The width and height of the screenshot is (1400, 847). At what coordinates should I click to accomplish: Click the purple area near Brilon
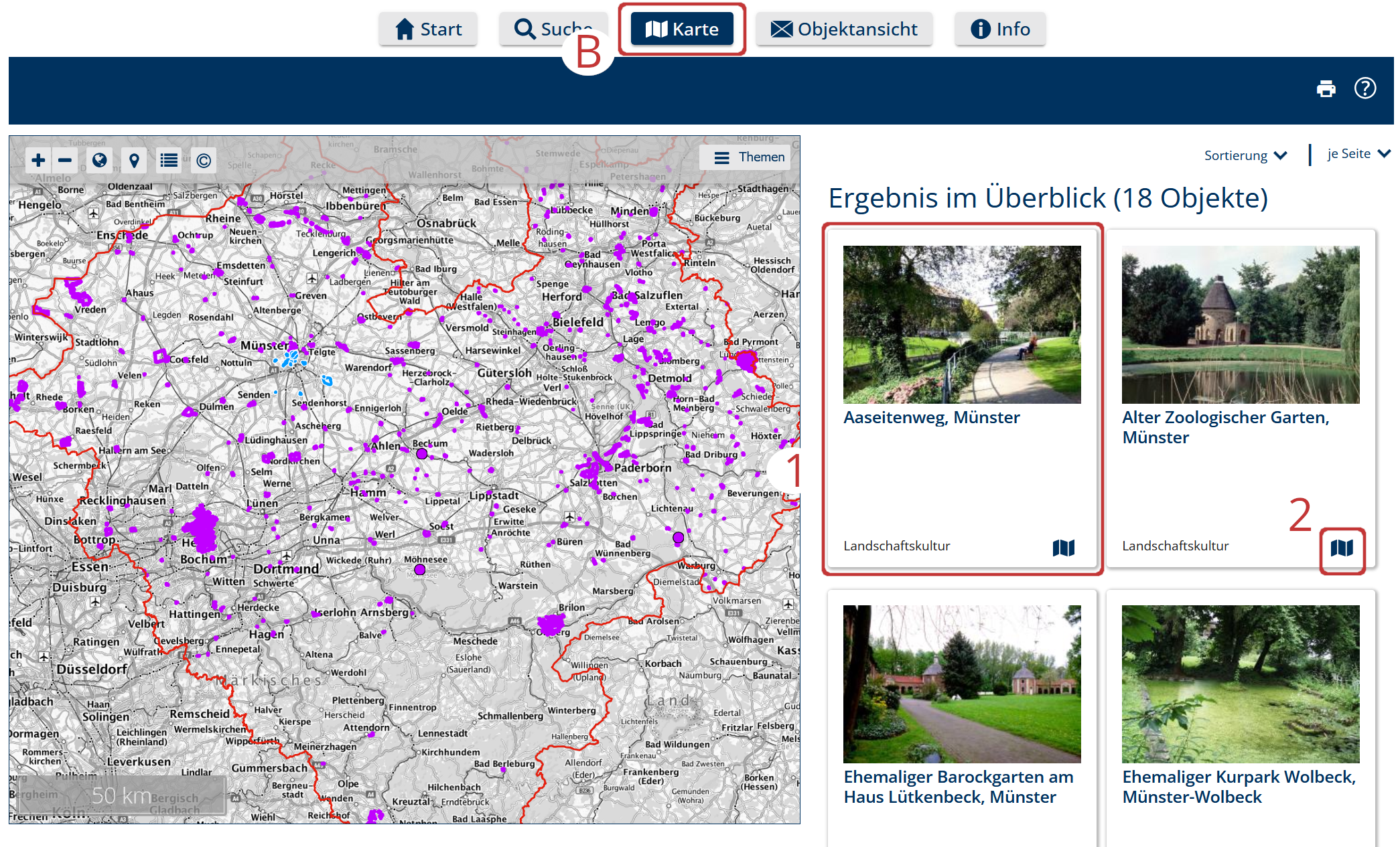(x=551, y=625)
